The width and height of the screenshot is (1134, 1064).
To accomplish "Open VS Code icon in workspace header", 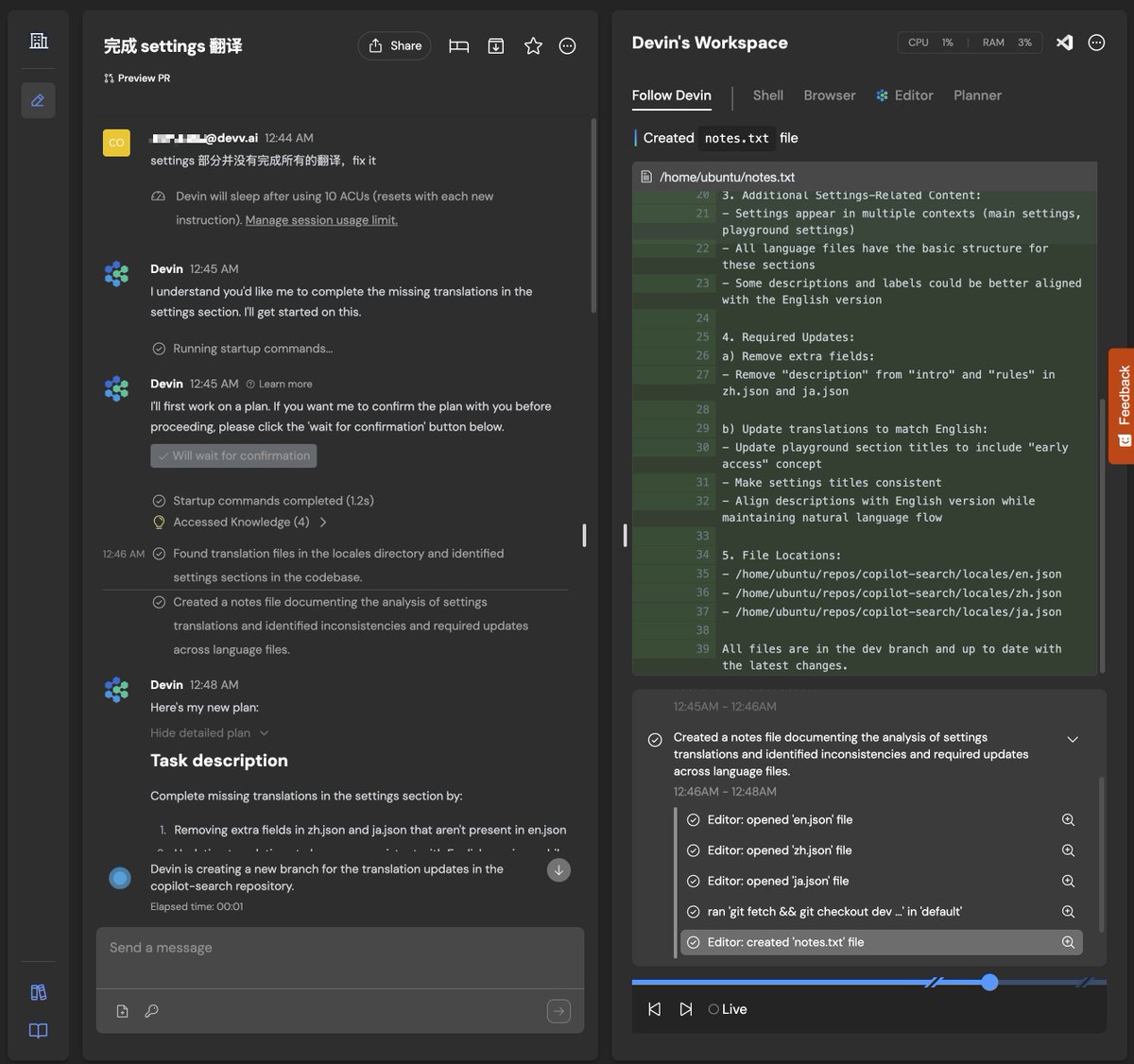I will (x=1064, y=43).
